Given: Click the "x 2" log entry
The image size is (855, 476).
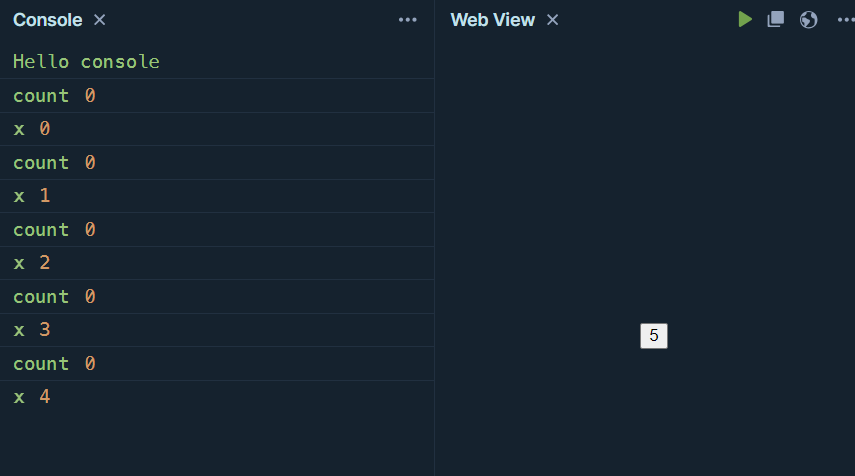Looking at the screenshot, I should 31,263.
